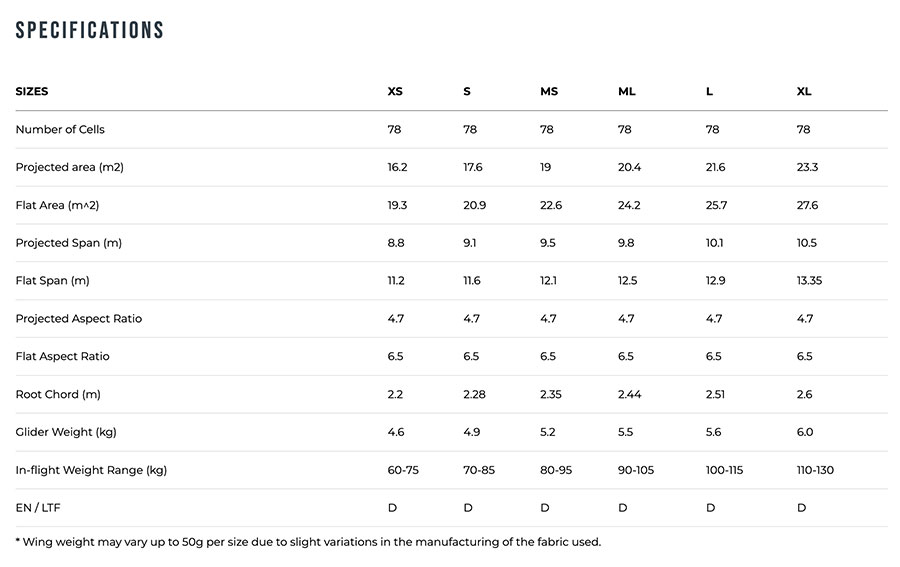
Task: Select the Projected area (m2) row label
Action: [70, 168]
